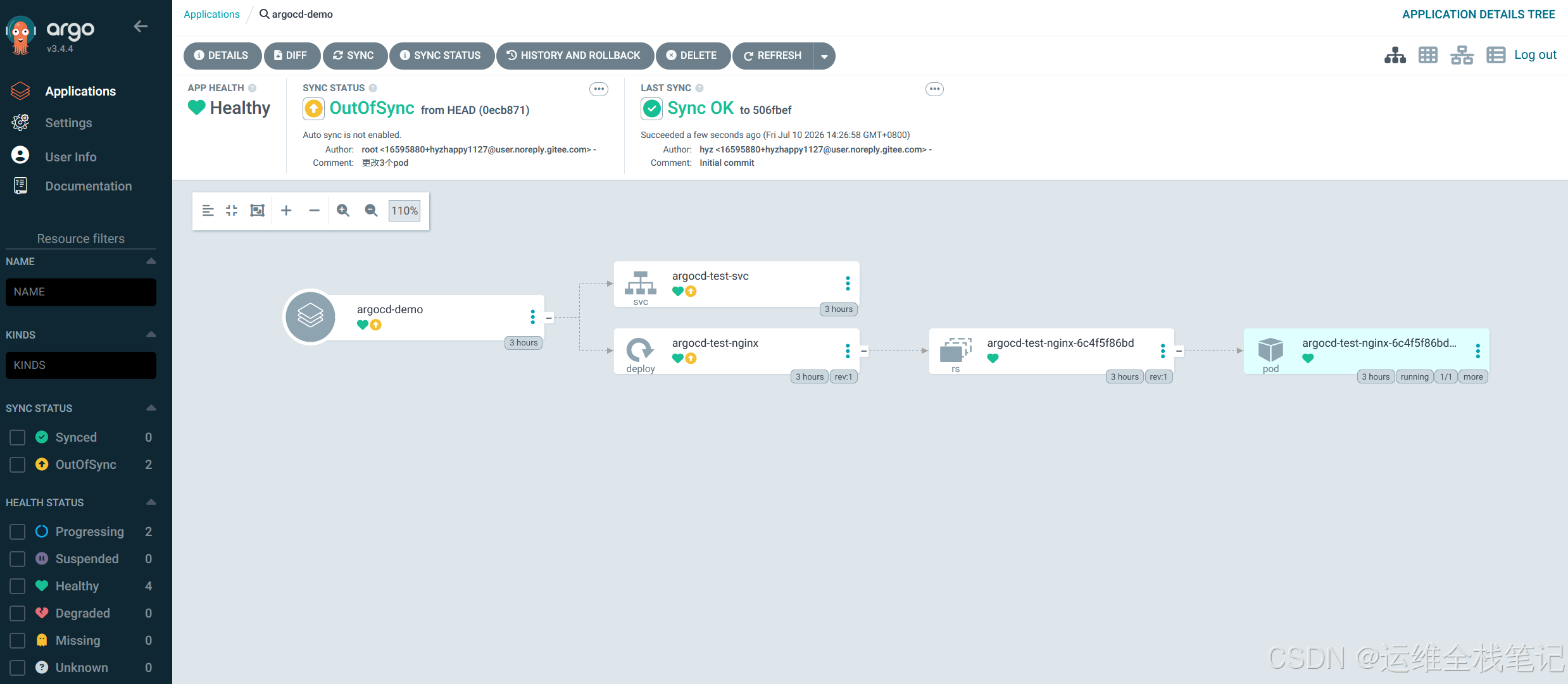Click the Applications breadcrumb link

(x=211, y=14)
